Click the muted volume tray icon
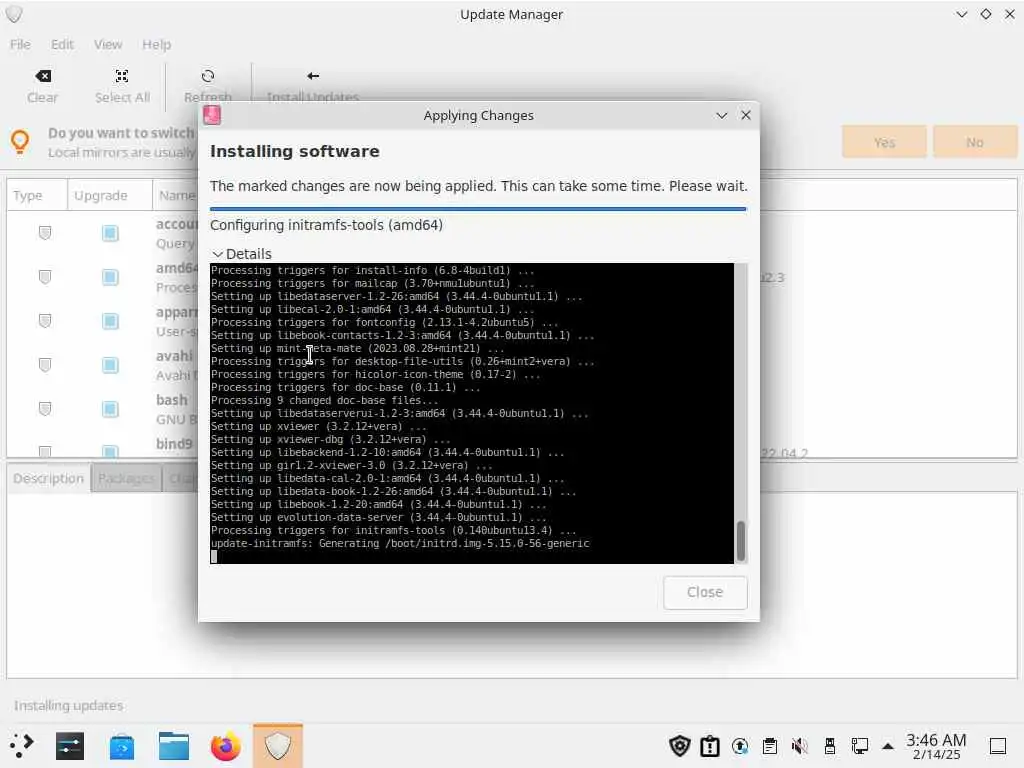This screenshot has width=1024, height=768. pyautogui.click(x=799, y=746)
